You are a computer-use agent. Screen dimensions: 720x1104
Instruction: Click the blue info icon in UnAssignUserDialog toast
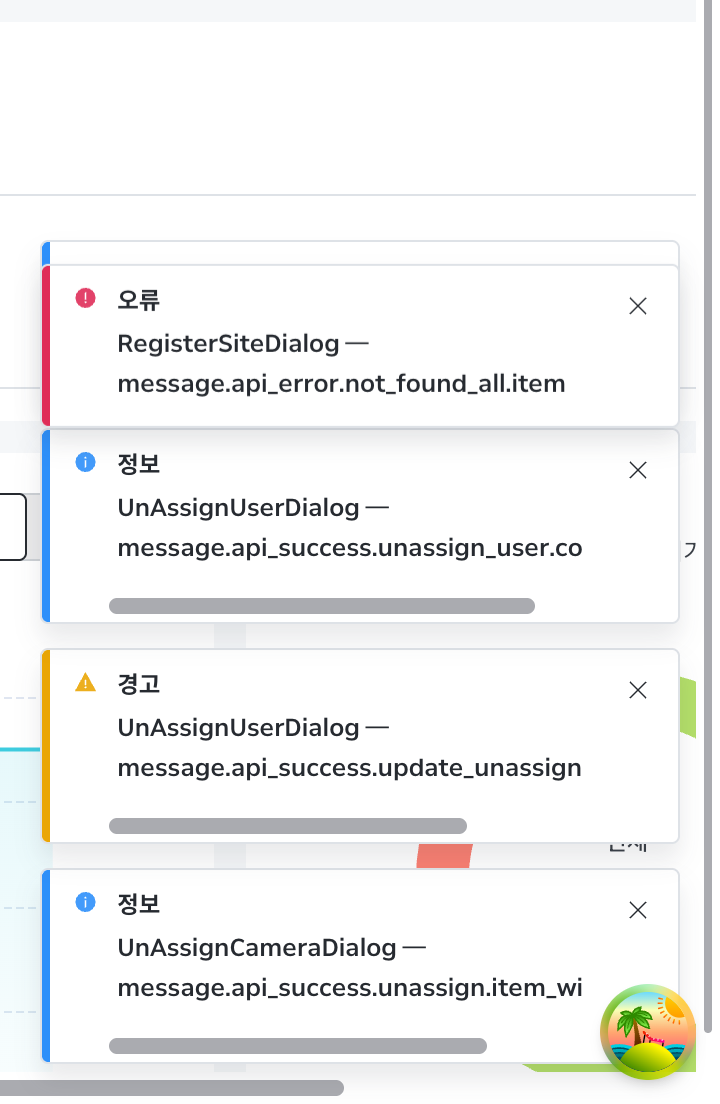[x=86, y=462]
